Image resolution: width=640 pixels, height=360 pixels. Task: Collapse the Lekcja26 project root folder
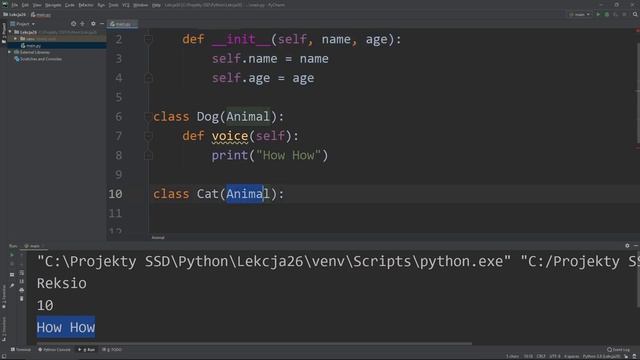pos(10,32)
